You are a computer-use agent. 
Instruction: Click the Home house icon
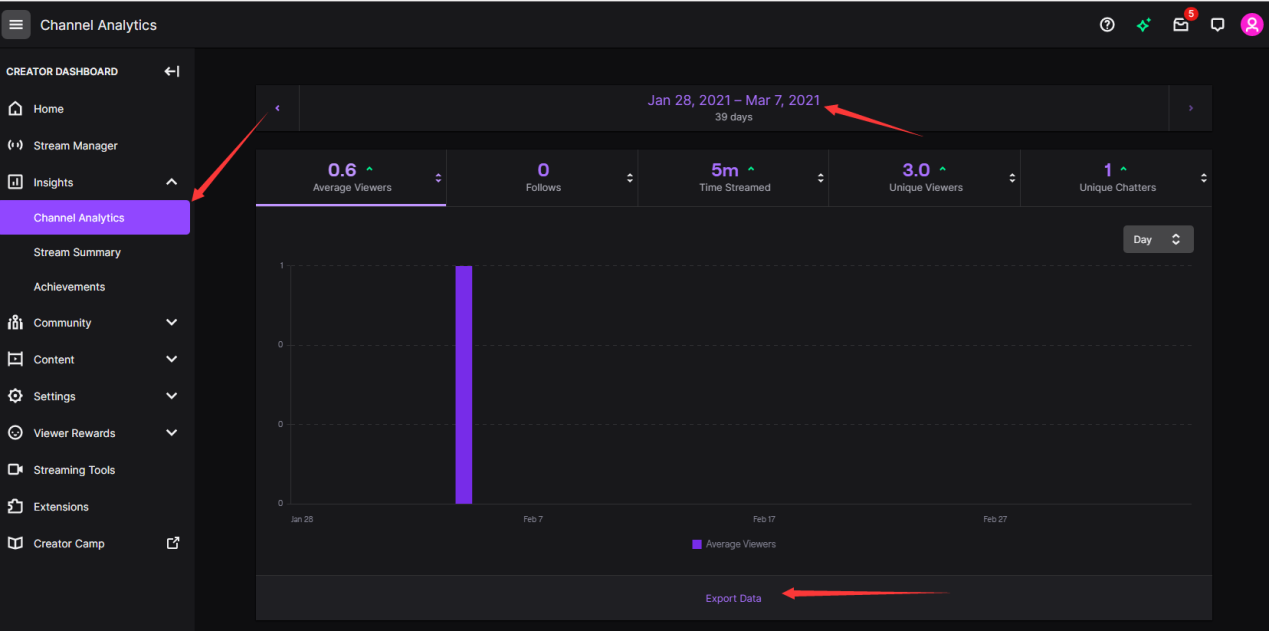(15, 108)
